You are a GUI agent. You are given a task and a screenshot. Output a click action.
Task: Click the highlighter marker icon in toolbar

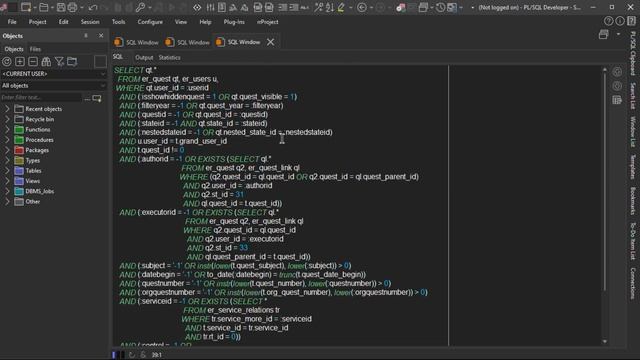pyautogui.click(x=341, y=7)
